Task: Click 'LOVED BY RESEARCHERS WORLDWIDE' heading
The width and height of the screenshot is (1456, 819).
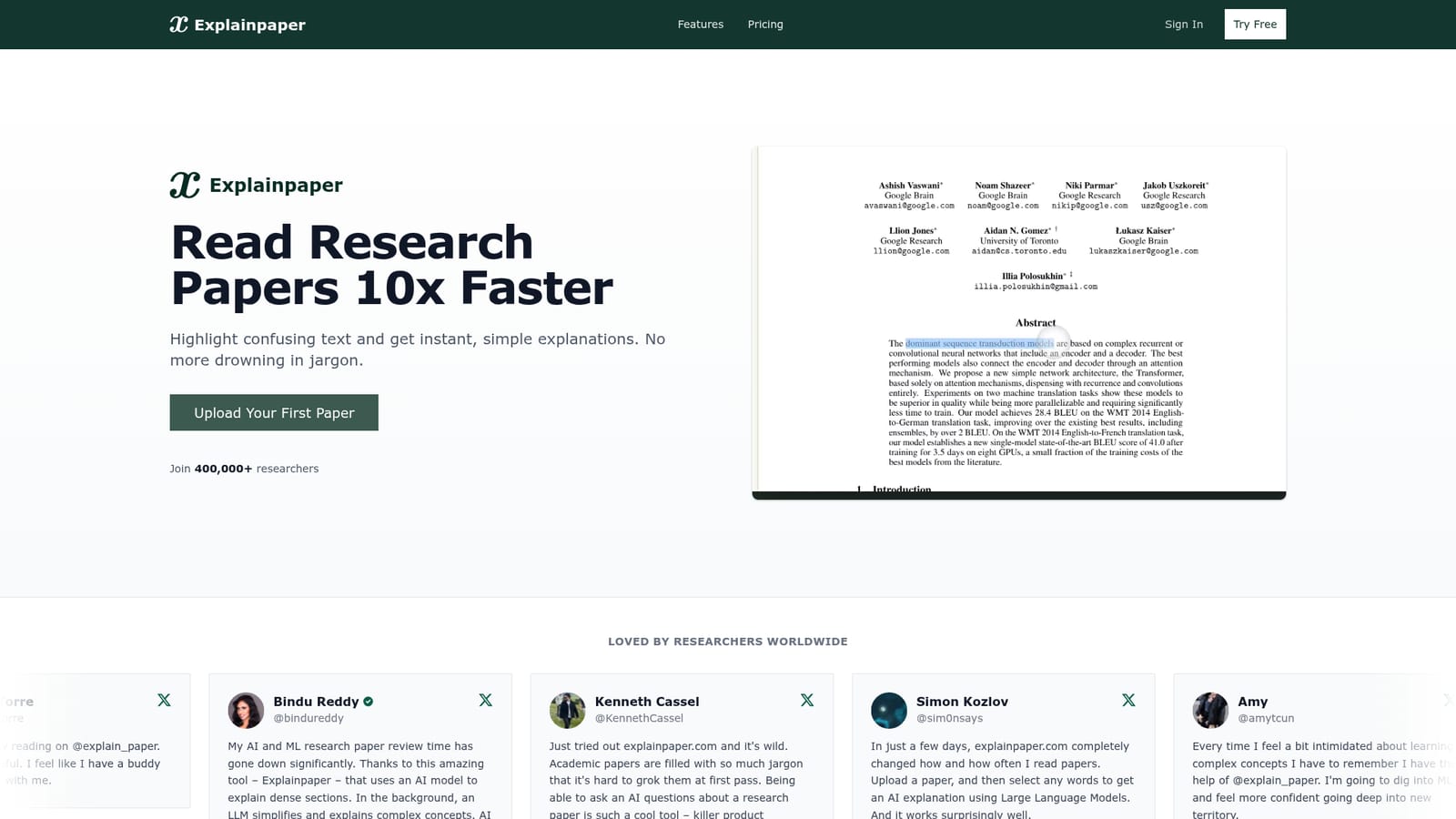Action: click(728, 642)
